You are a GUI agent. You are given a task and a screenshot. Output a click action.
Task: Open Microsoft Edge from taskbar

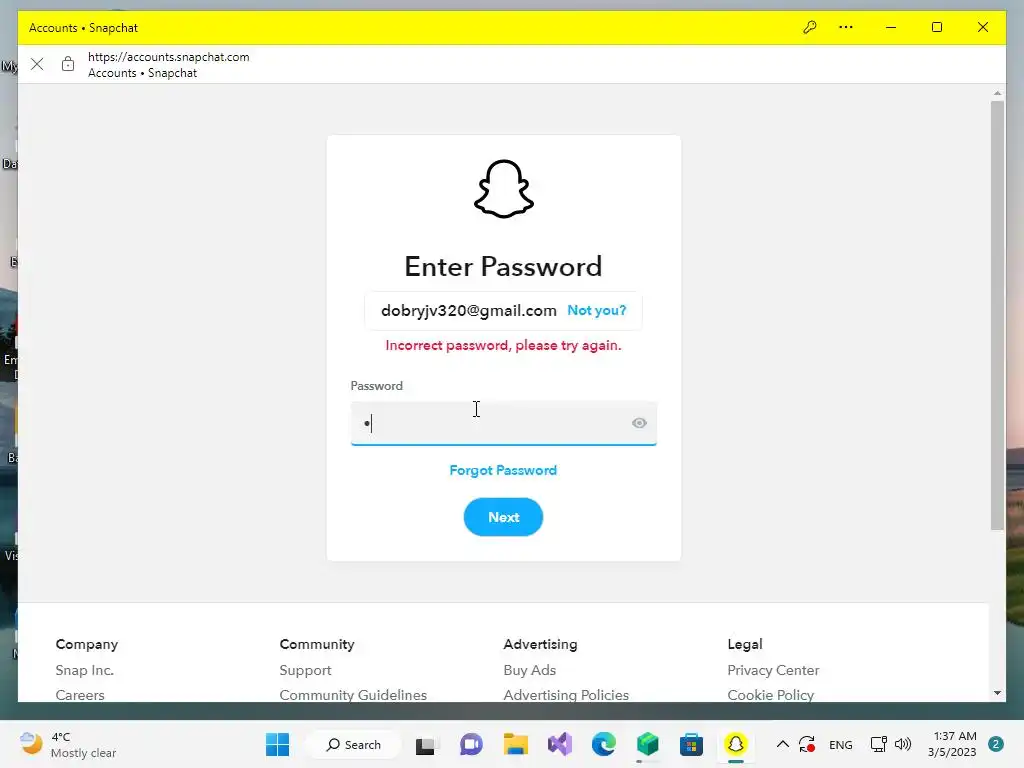tap(603, 744)
